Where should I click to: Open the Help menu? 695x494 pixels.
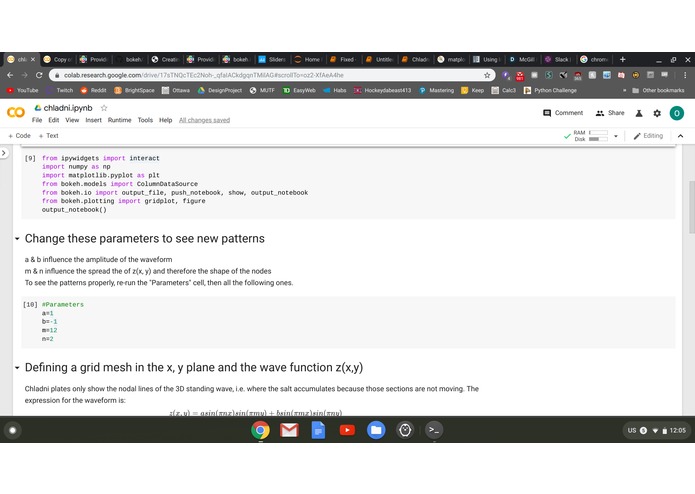click(x=165, y=120)
